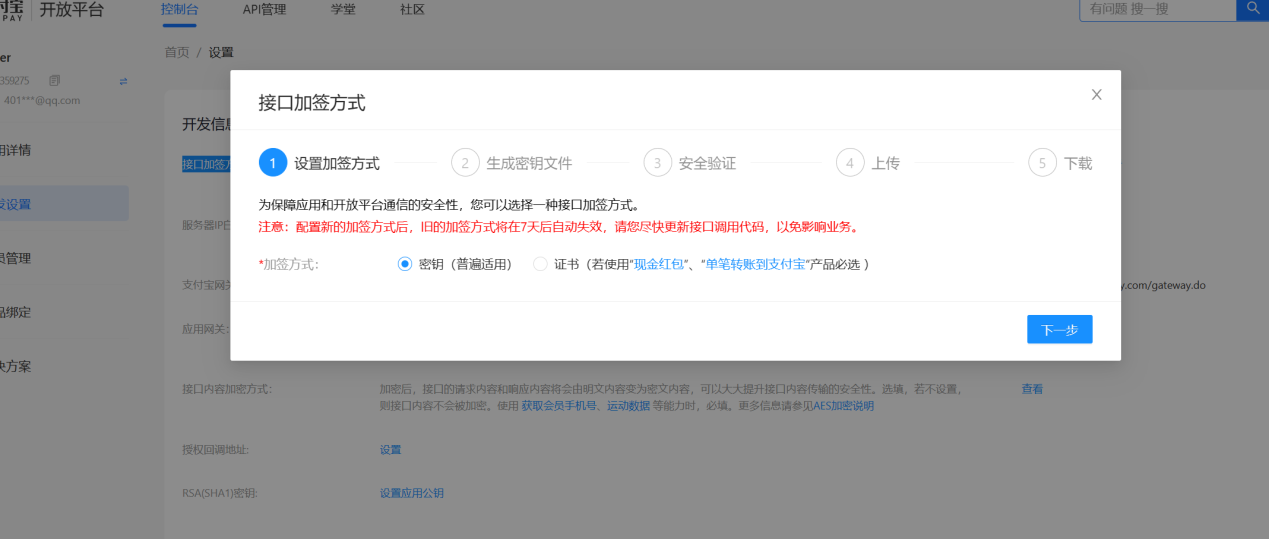Select the 密钥 (普遍适用) radio option
The height and width of the screenshot is (539, 1269).
pos(405,264)
